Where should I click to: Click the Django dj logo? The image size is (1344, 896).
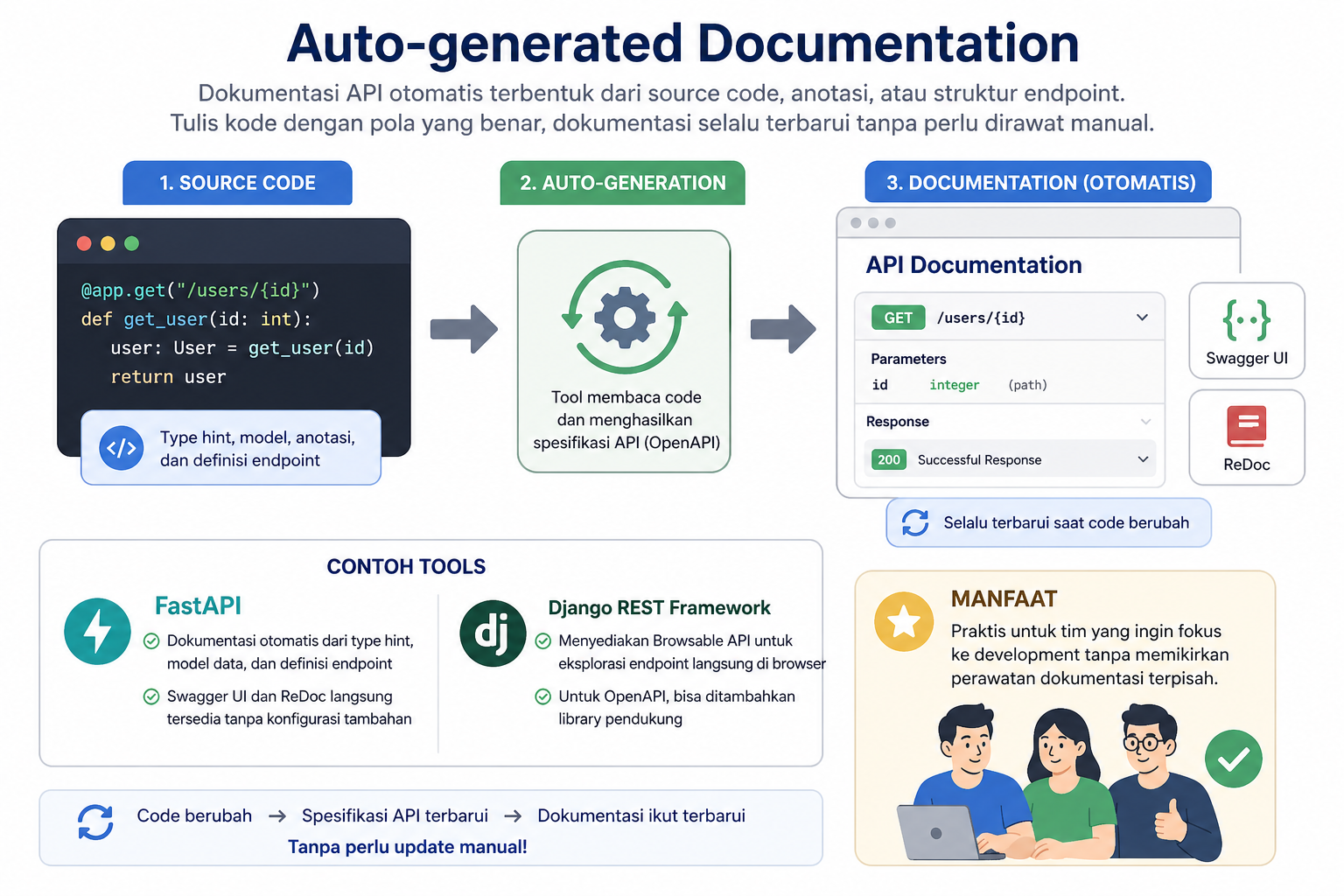pyautogui.click(x=493, y=633)
